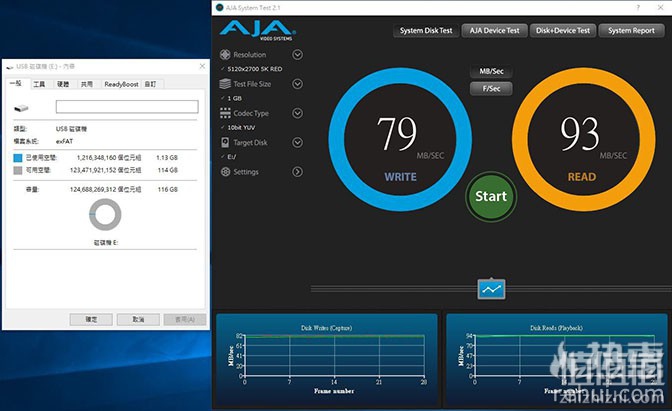Expand the Codec Type dropdown

297,113
